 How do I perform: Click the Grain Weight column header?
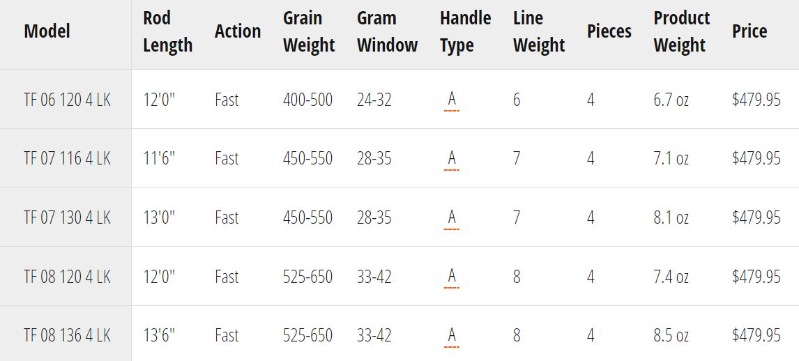tap(309, 32)
